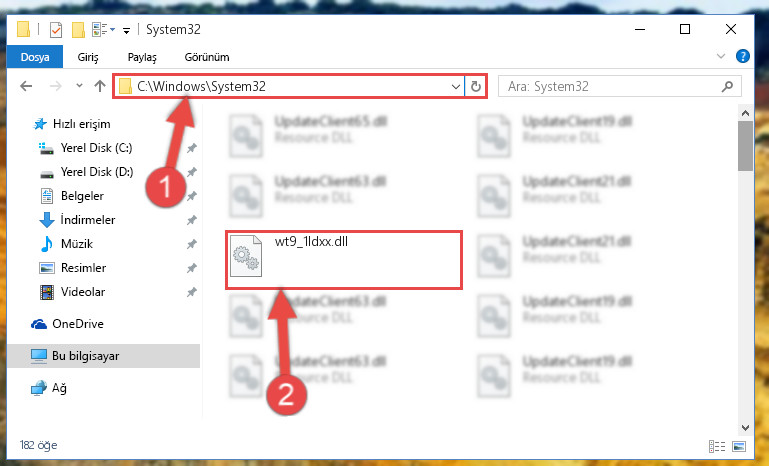Open the Görünüm ribbon tab

click(x=207, y=57)
